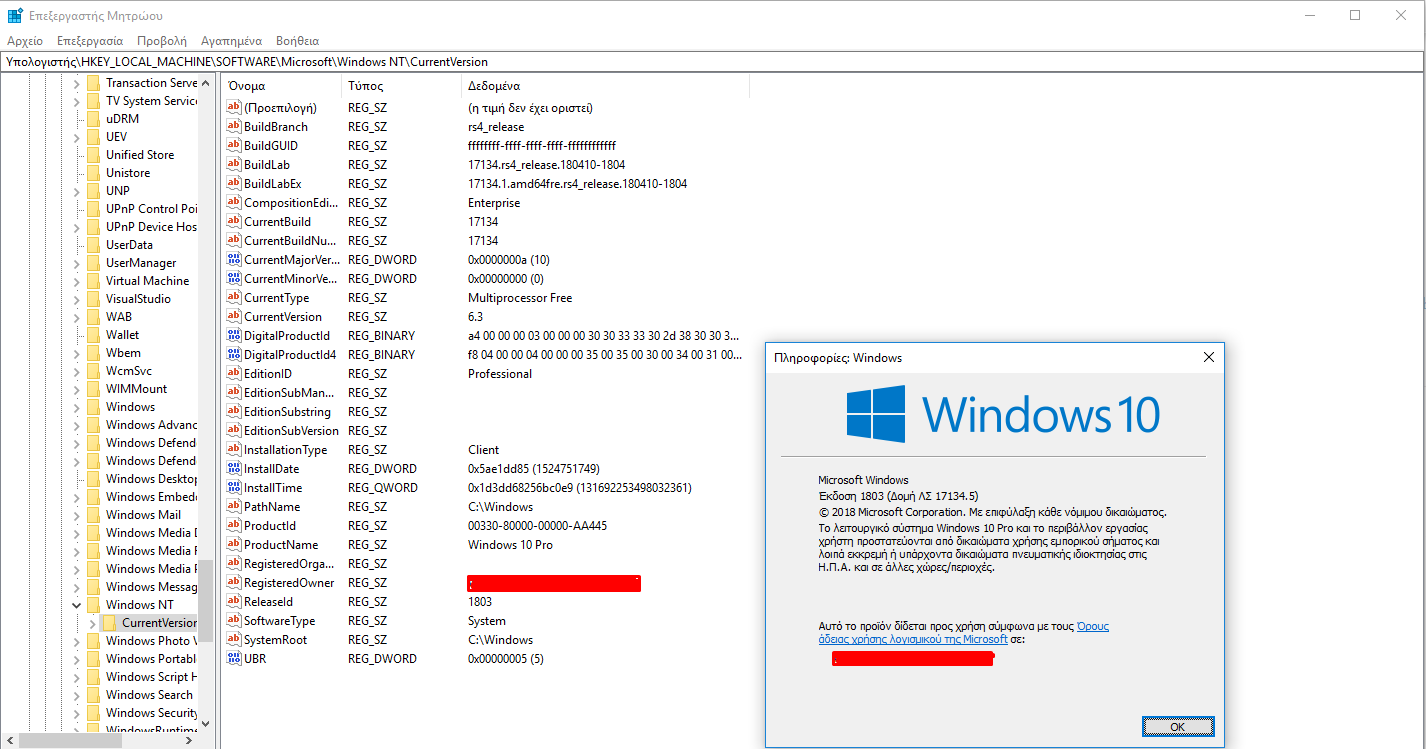The height and width of the screenshot is (749, 1426).
Task: Sort values by the Όνομα column header
Action: point(281,86)
